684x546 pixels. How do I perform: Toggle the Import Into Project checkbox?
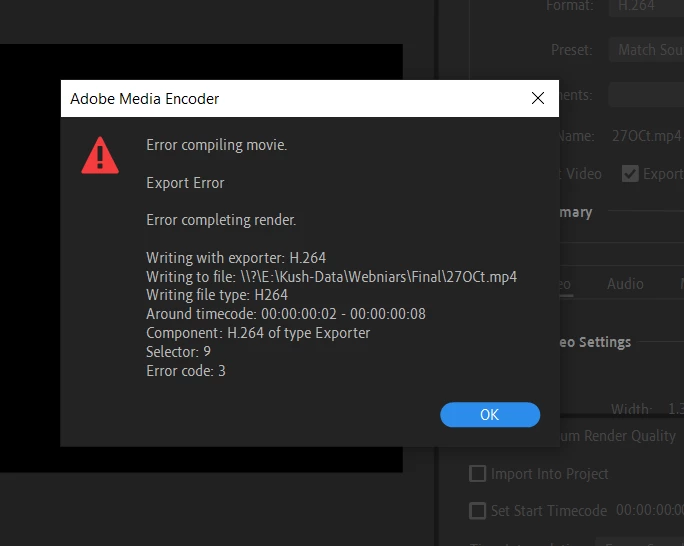(478, 474)
